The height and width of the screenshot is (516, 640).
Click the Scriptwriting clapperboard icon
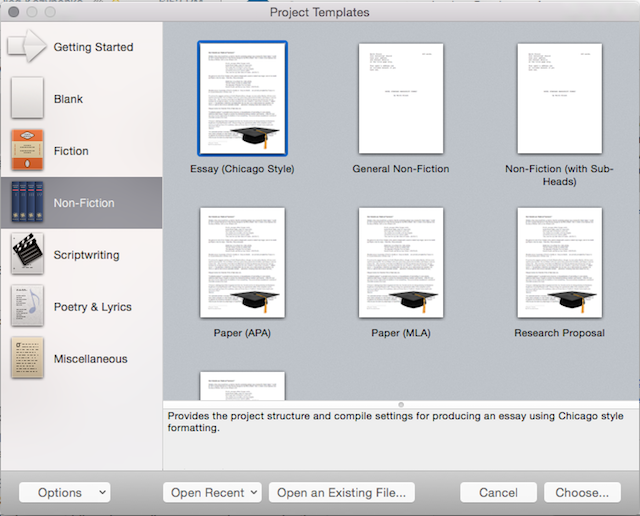pyautogui.click(x=27, y=254)
